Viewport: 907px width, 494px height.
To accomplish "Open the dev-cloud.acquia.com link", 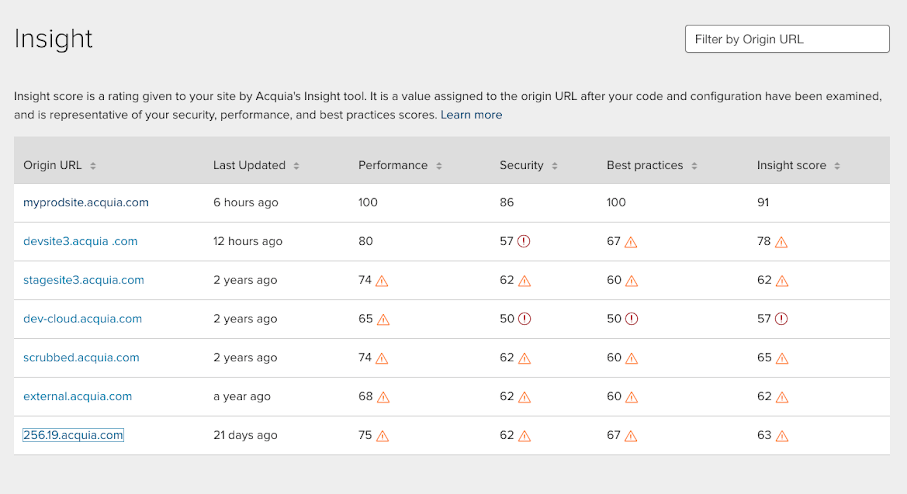I will point(82,319).
